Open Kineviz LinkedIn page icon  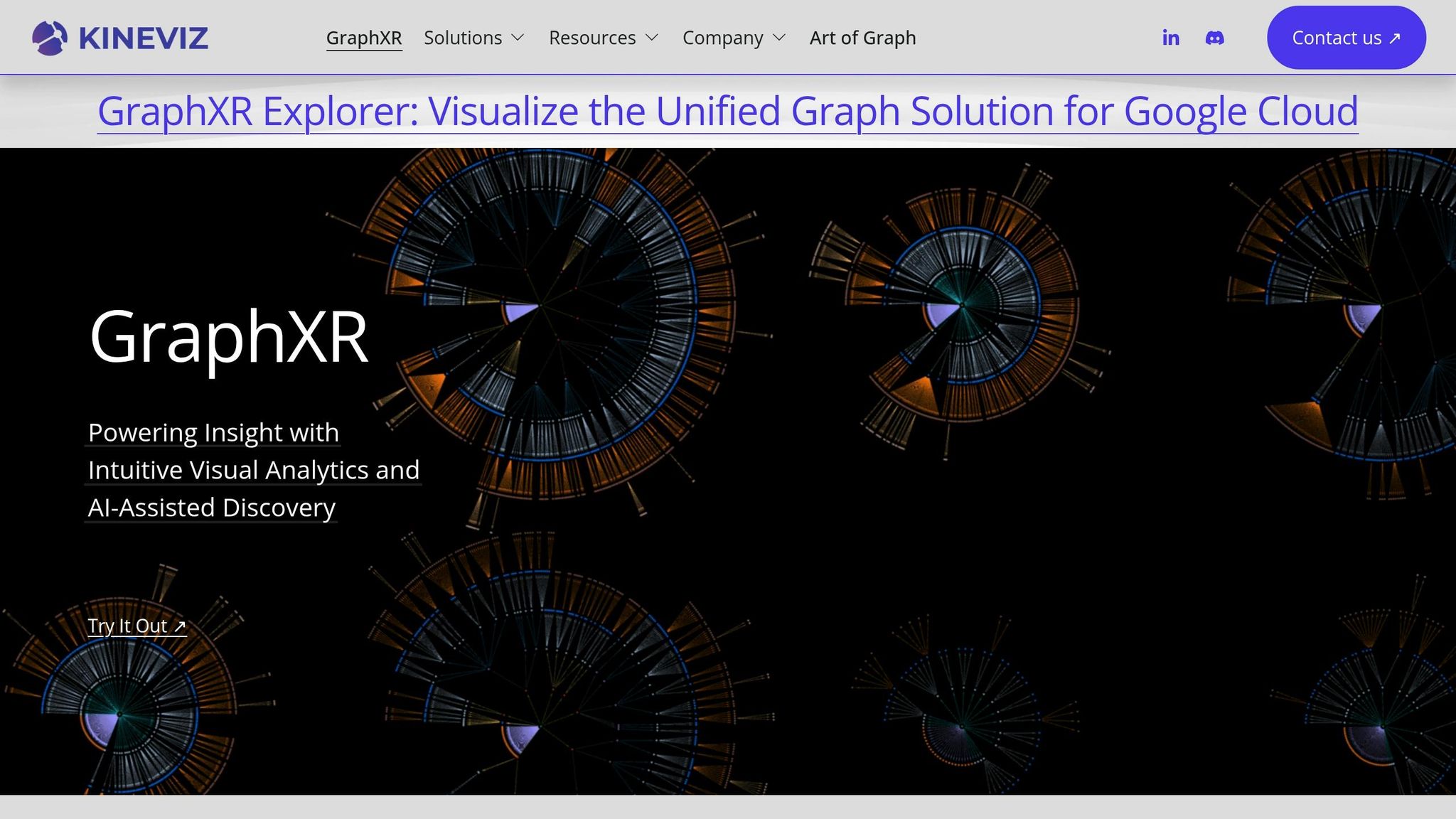(1170, 38)
